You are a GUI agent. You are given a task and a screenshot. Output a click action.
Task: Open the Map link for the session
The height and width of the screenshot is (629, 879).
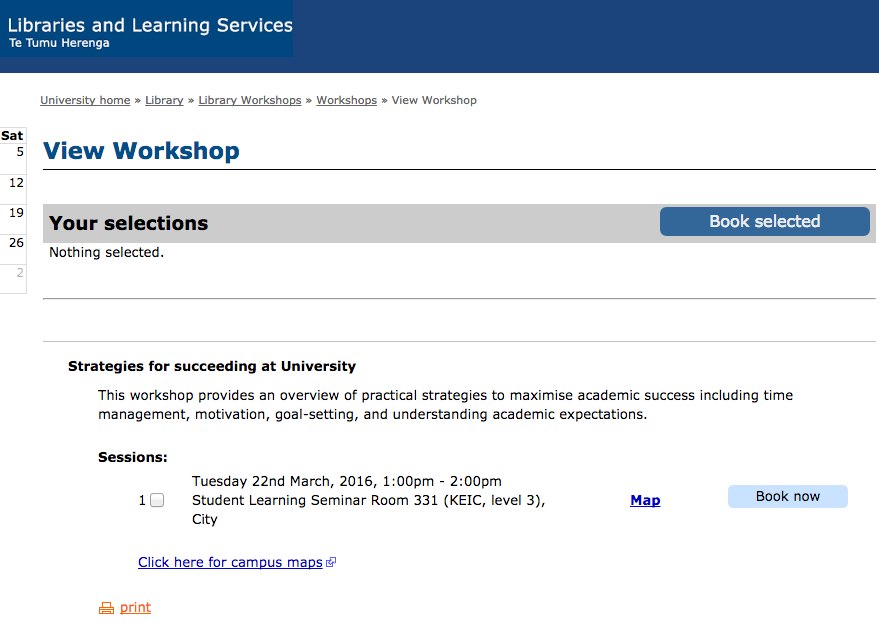click(x=645, y=500)
